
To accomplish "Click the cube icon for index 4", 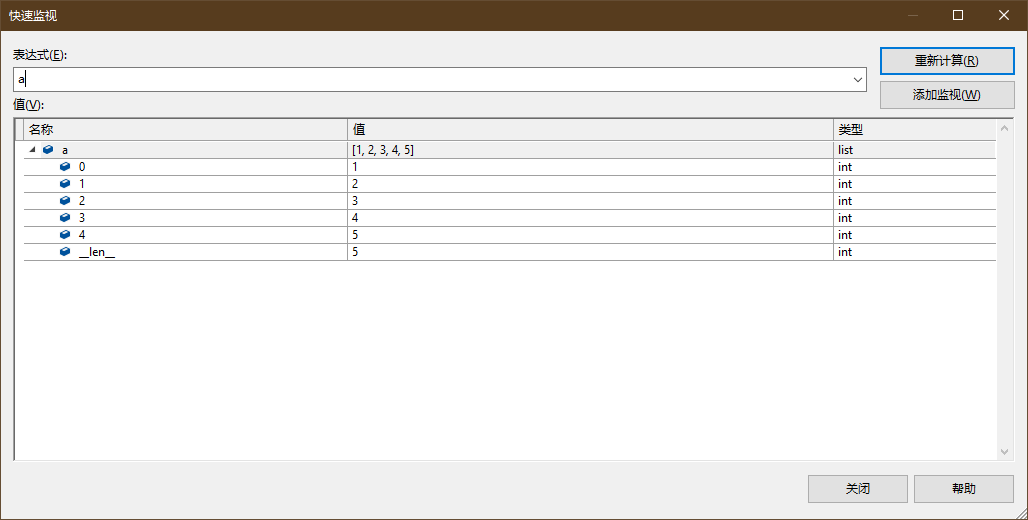I will 65,235.
